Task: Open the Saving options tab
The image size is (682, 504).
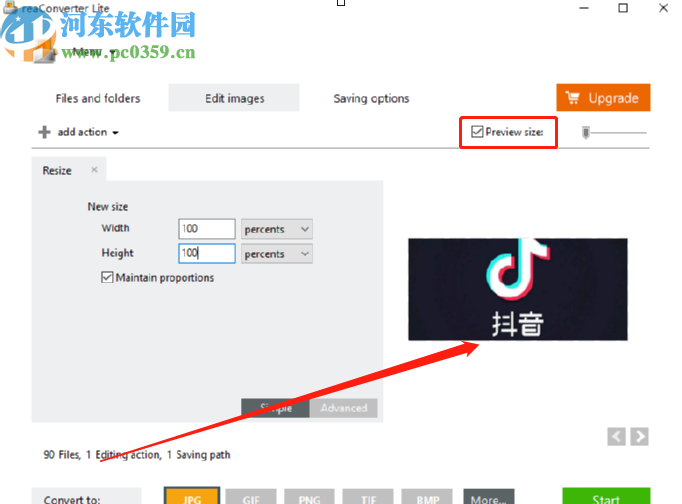Action: (371, 98)
